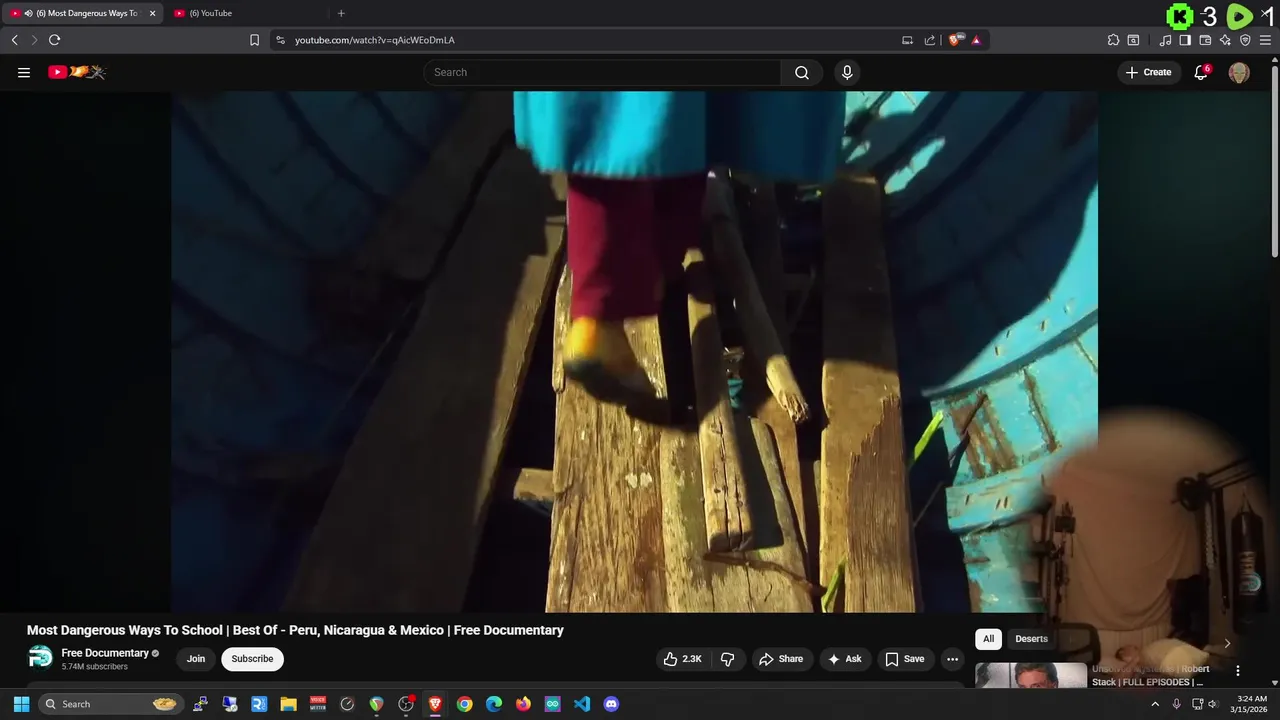Select the All filter chip

988,639
